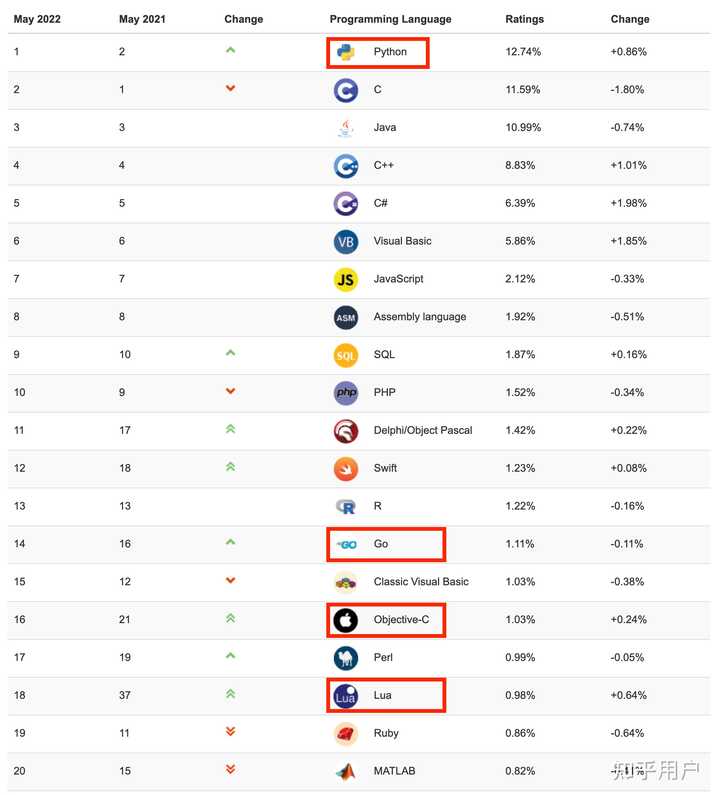Click the Go language name
720x795 pixels.
pyautogui.click(x=381, y=544)
